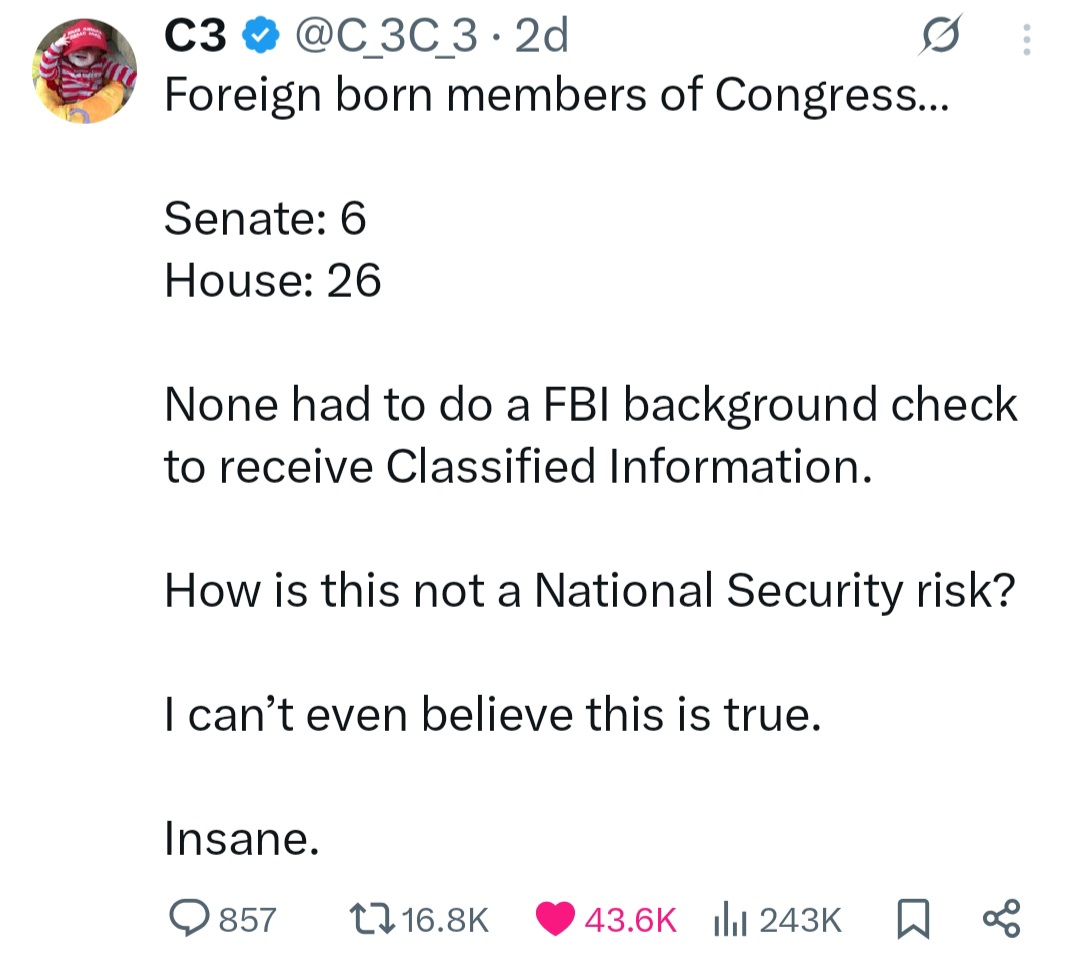Viewport: 1080px width, 956px height.
Task: Click the 2d timestamp
Action: pyautogui.click(x=540, y=38)
